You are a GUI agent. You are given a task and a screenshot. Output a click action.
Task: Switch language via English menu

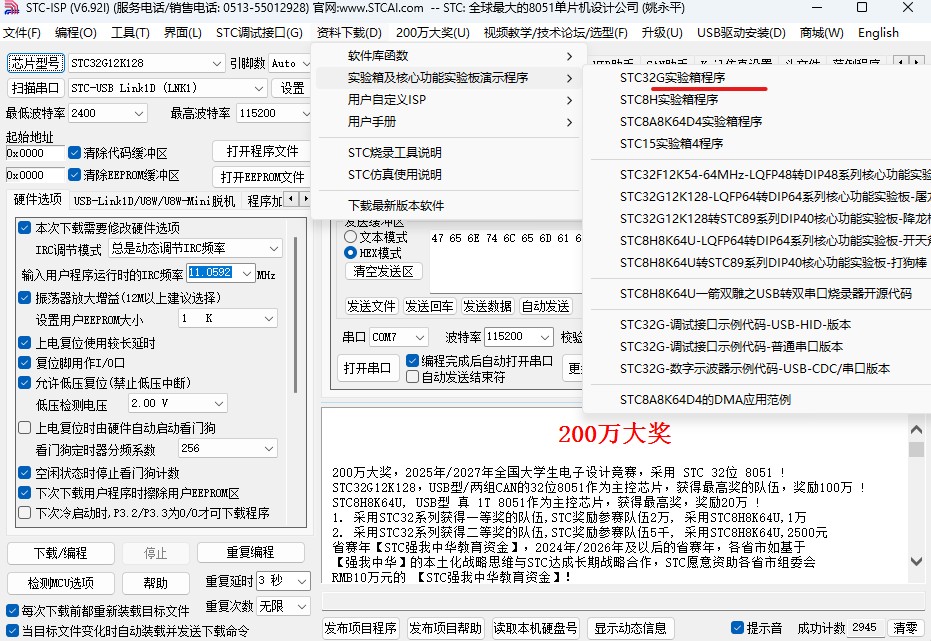[878, 33]
